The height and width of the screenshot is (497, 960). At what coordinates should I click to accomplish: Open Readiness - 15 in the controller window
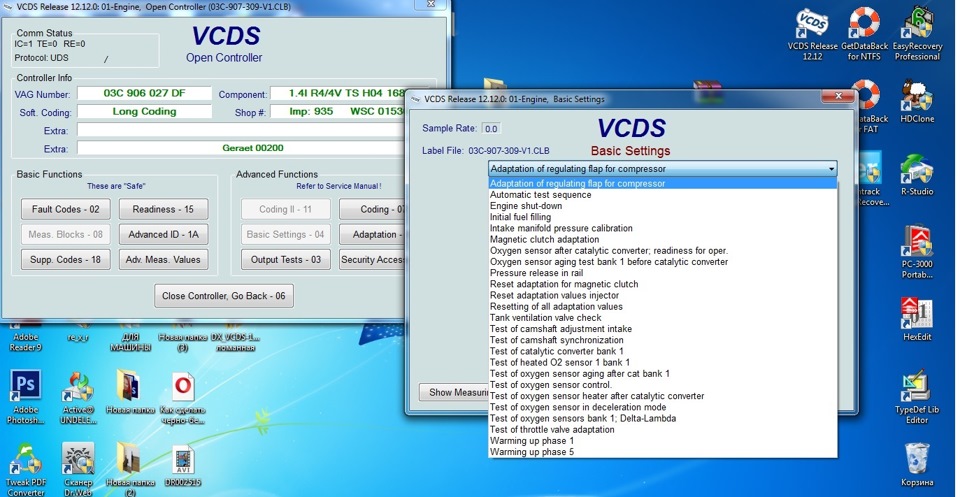coord(163,209)
